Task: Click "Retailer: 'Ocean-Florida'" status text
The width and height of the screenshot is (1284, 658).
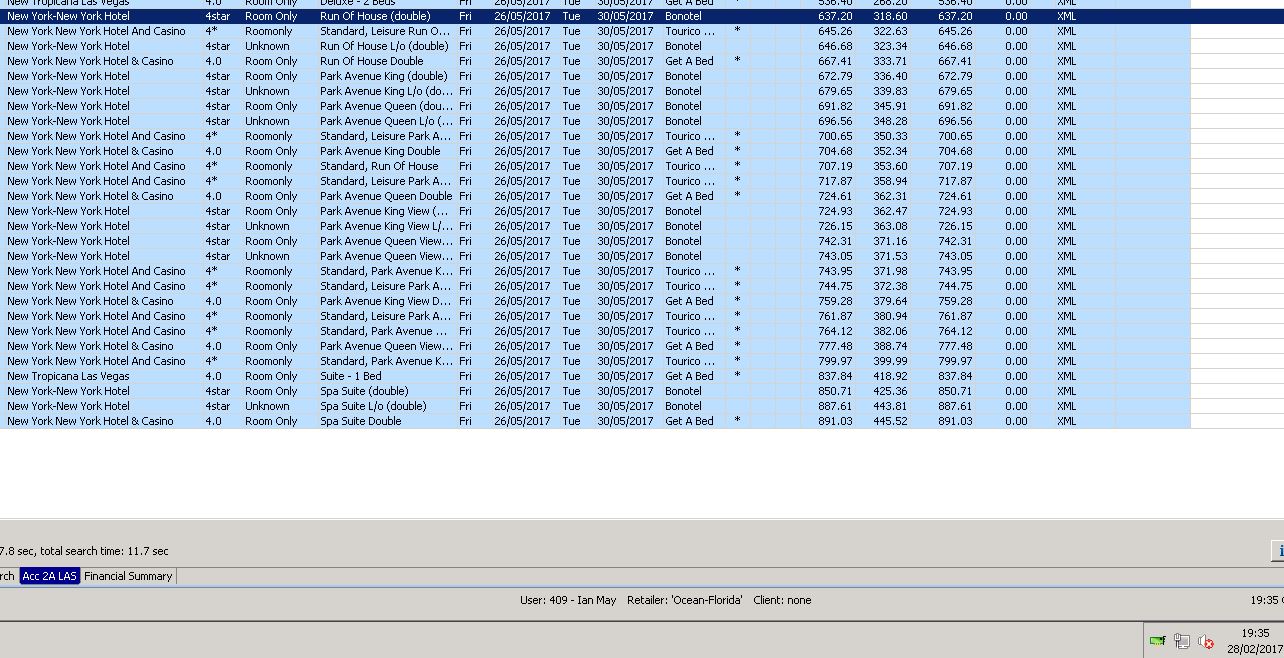Action: point(685,600)
